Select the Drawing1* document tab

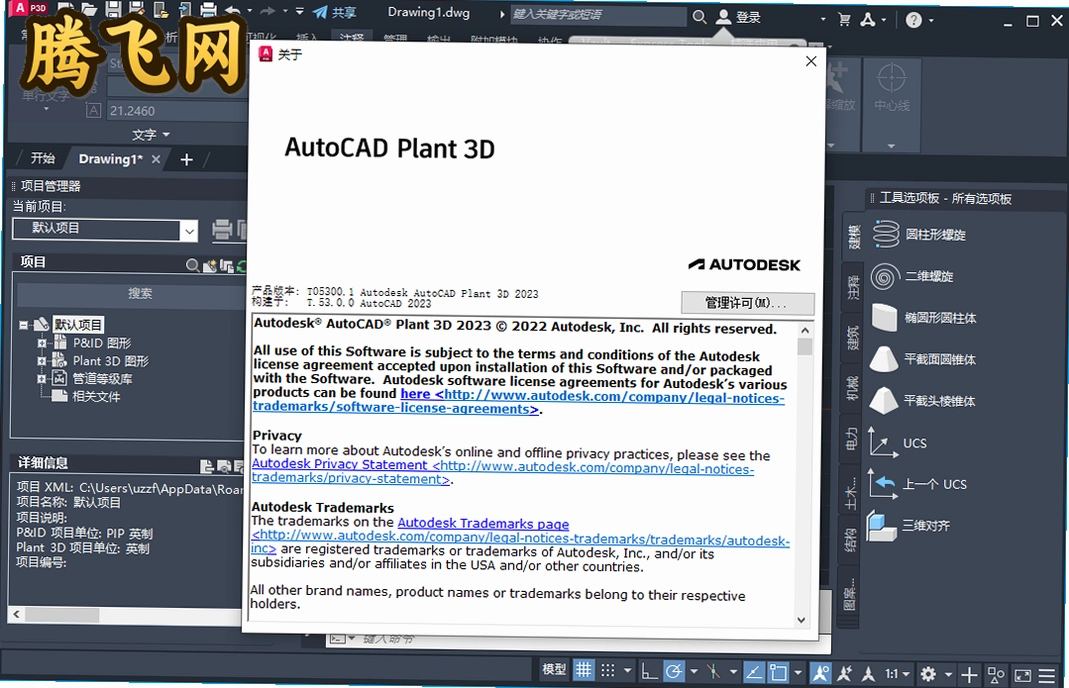coord(110,159)
